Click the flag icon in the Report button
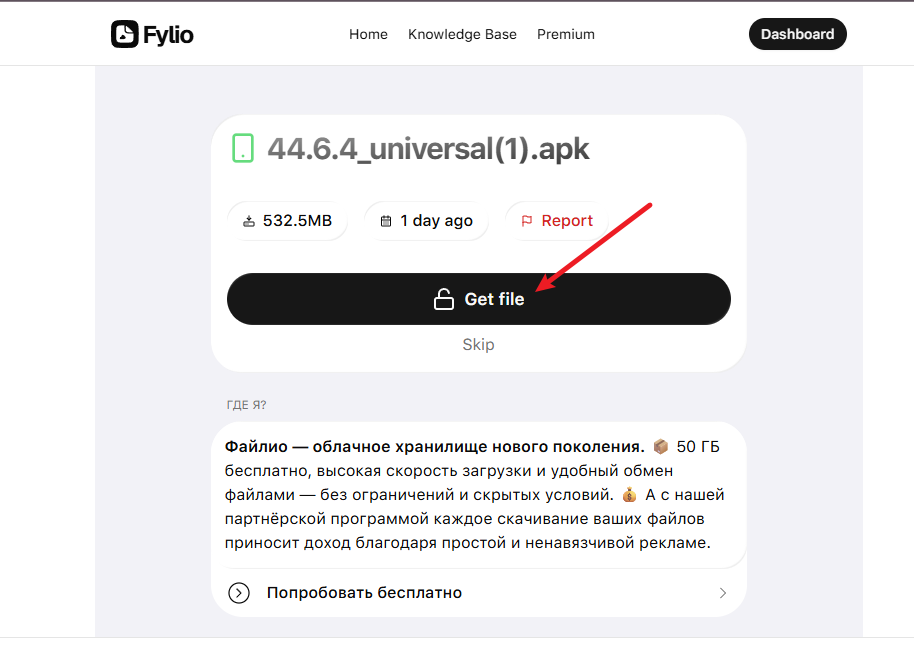The width and height of the screenshot is (914, 652). pos(529,220)
